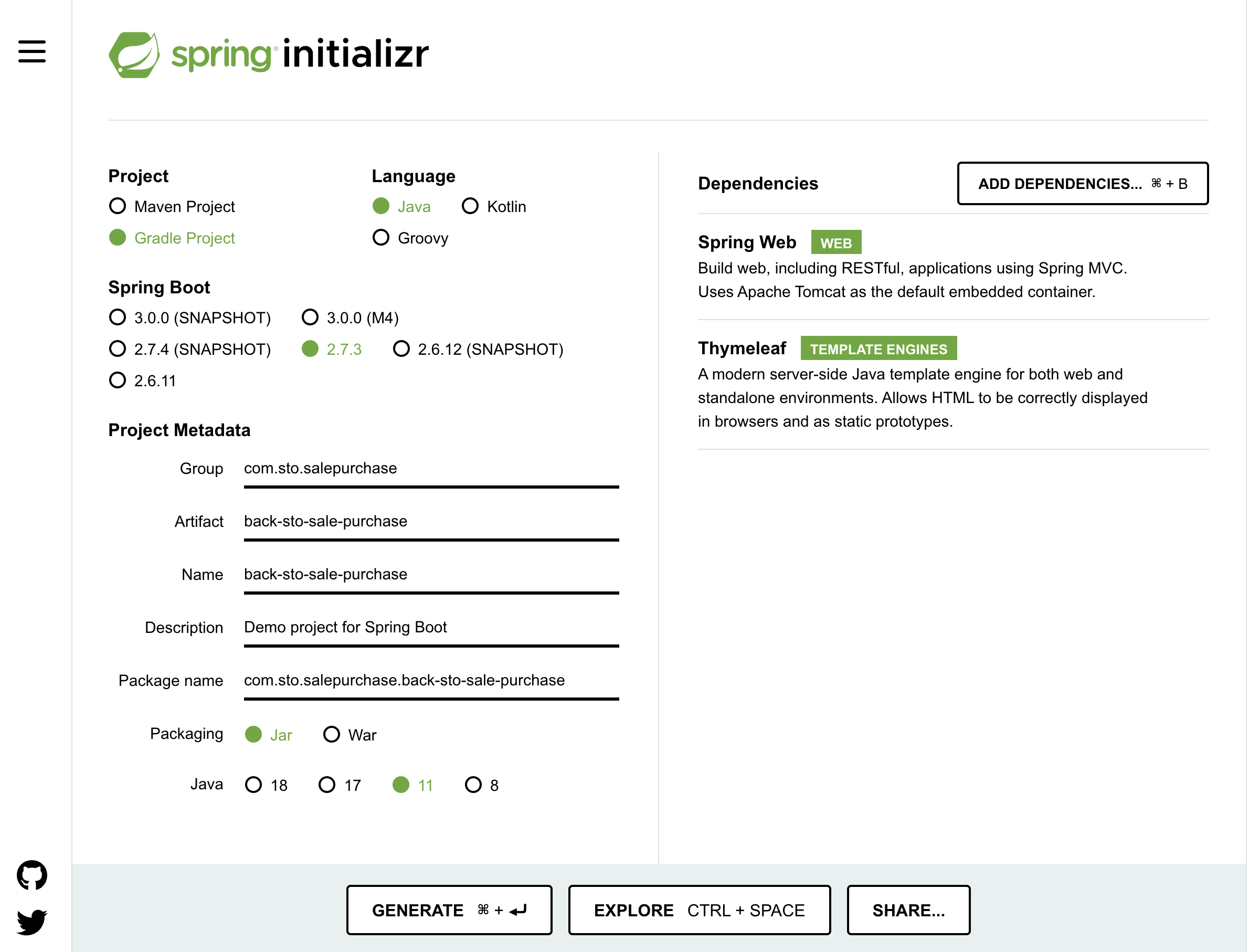Choose Java 8 option
The height and width of the screenshot is (952, 1249).
(x=473, y=785)
